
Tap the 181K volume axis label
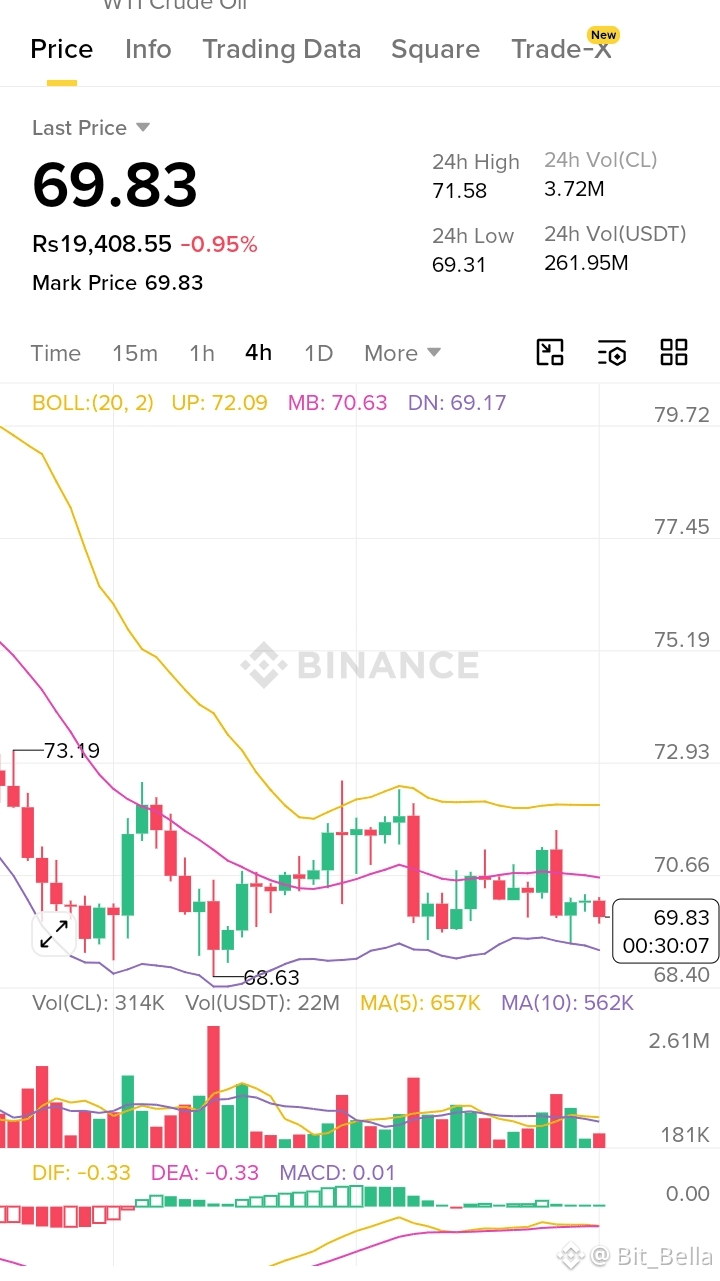point(685,1135)
